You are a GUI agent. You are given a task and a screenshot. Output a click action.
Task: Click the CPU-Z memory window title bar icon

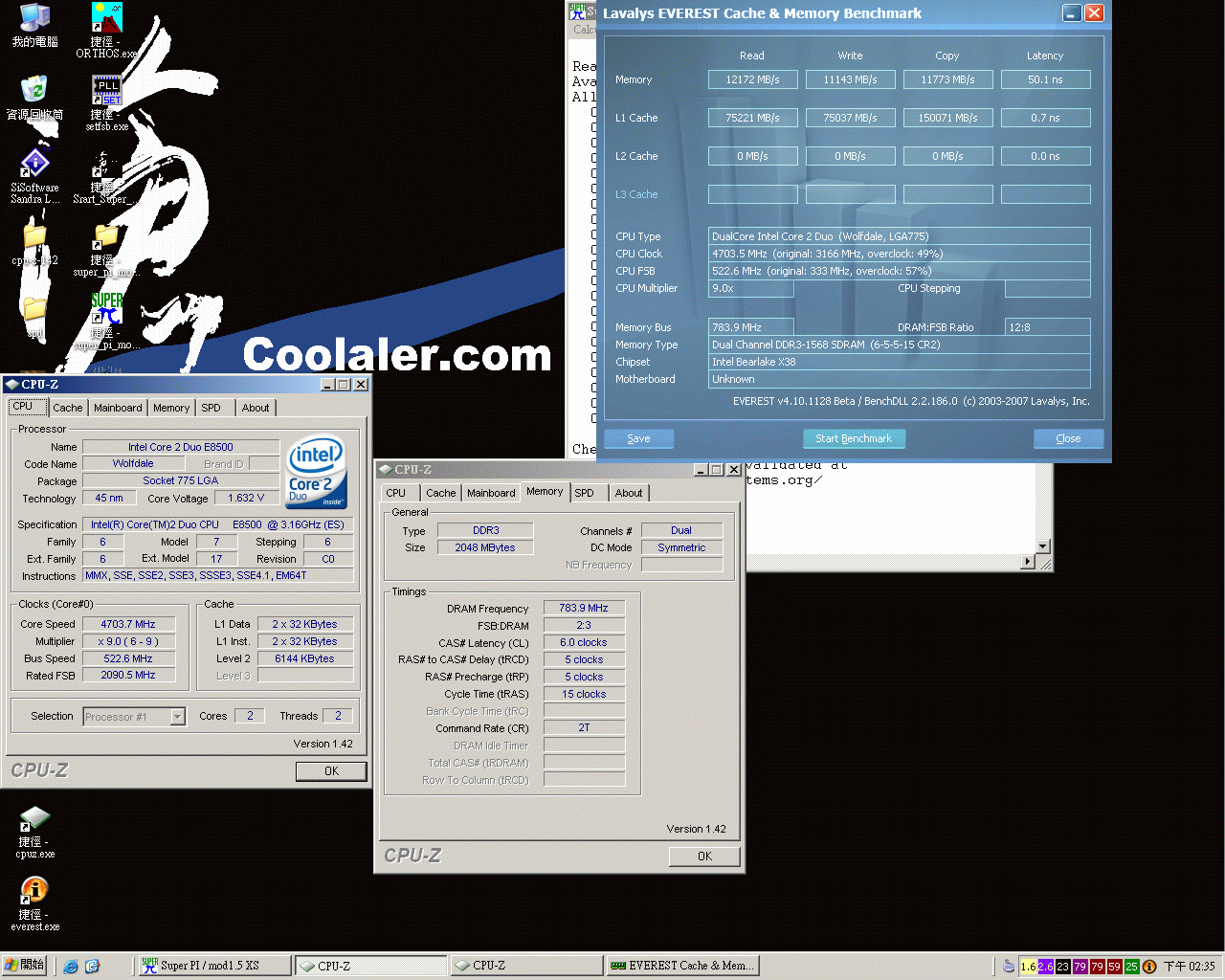[385, 470]
